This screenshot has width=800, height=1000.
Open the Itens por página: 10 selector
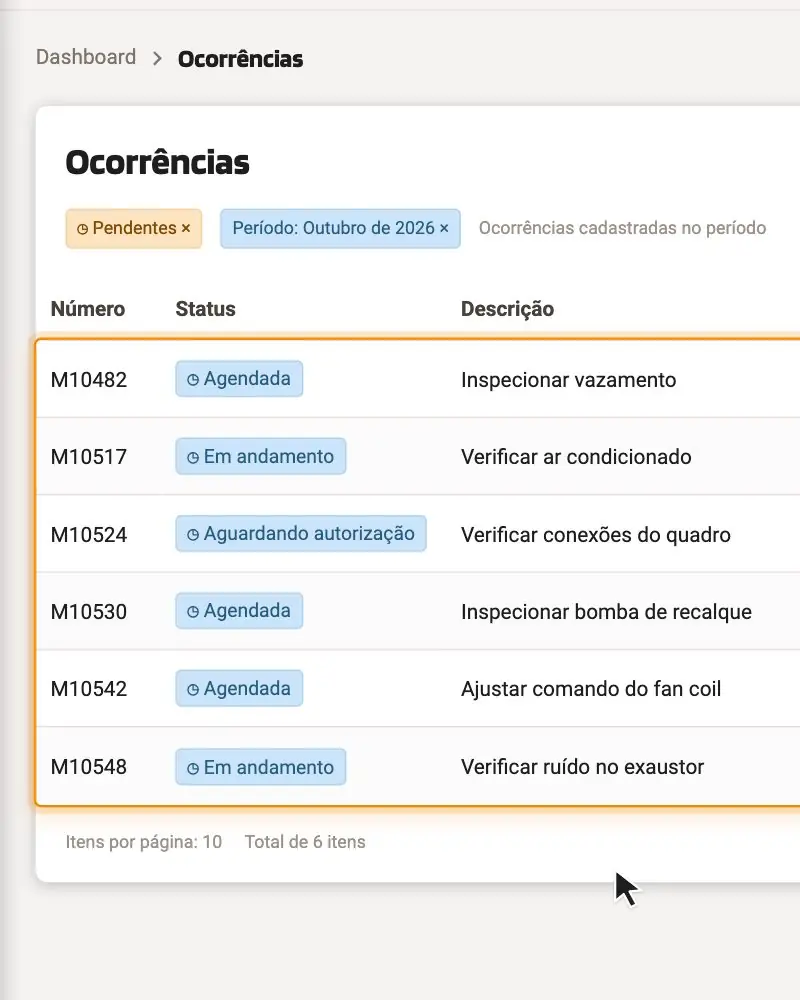tap(144, 842)
